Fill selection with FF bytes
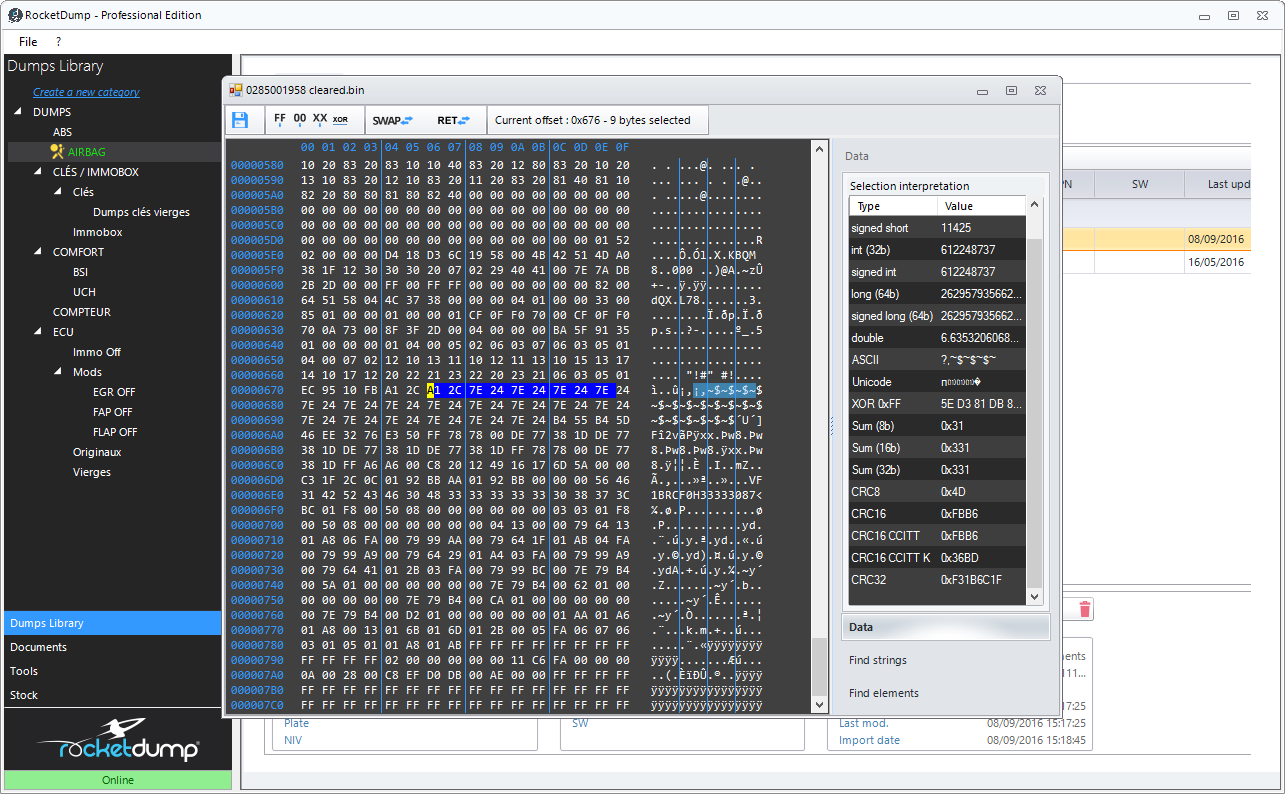This screenshot has width=1285, height=794. point(280,119)
